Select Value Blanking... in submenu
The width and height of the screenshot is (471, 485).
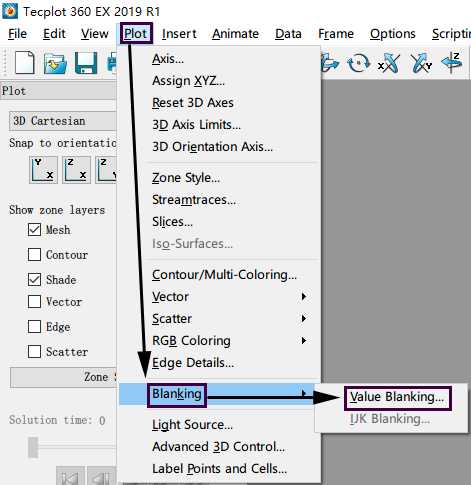coord(397,397)
